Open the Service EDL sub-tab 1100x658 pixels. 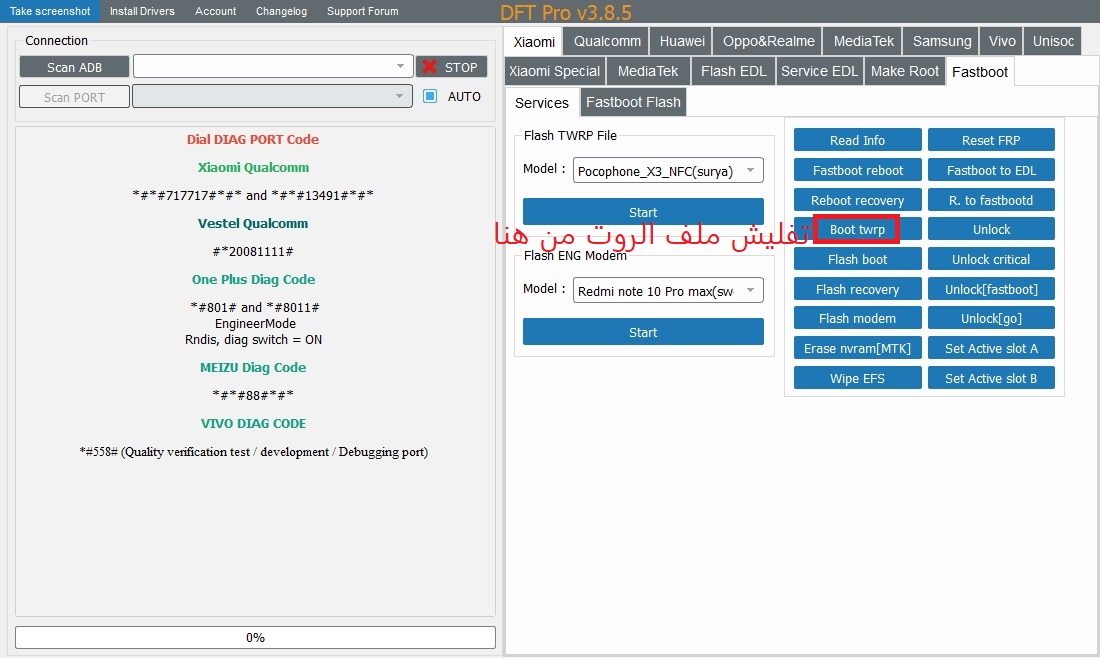(x=819, y=71)
